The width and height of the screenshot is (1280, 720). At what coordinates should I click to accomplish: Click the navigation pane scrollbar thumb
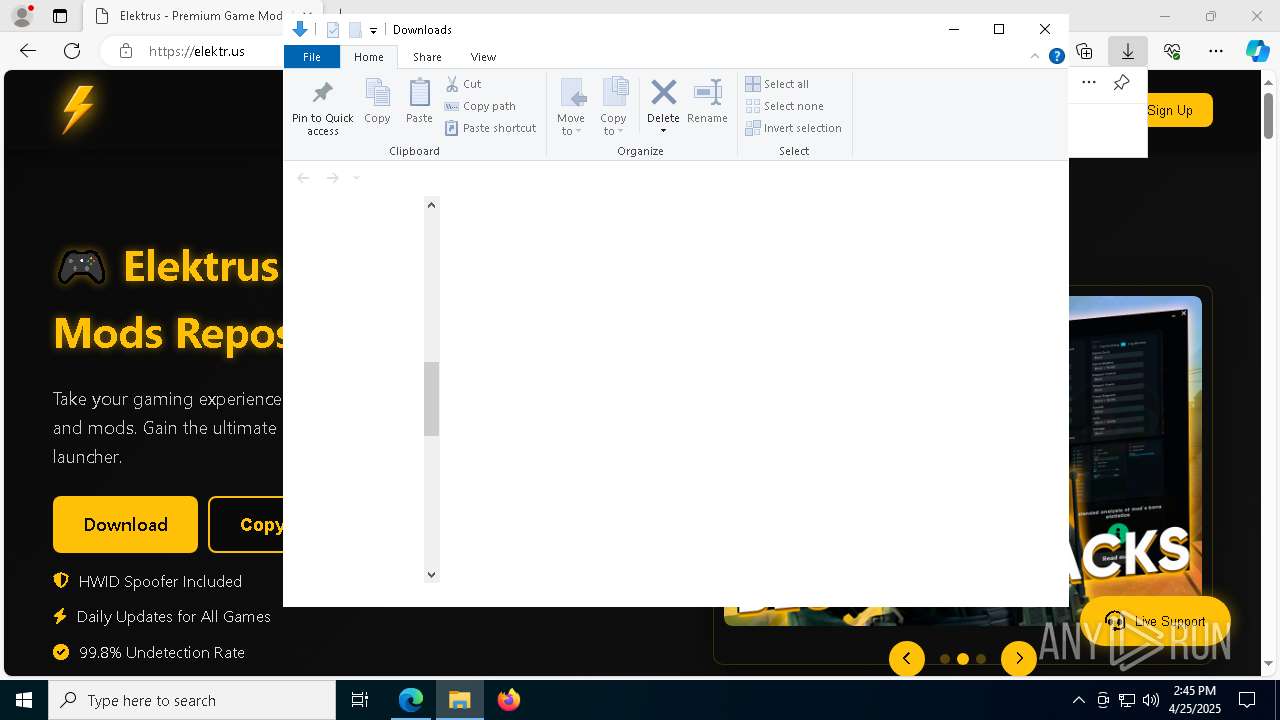[431, 399]
